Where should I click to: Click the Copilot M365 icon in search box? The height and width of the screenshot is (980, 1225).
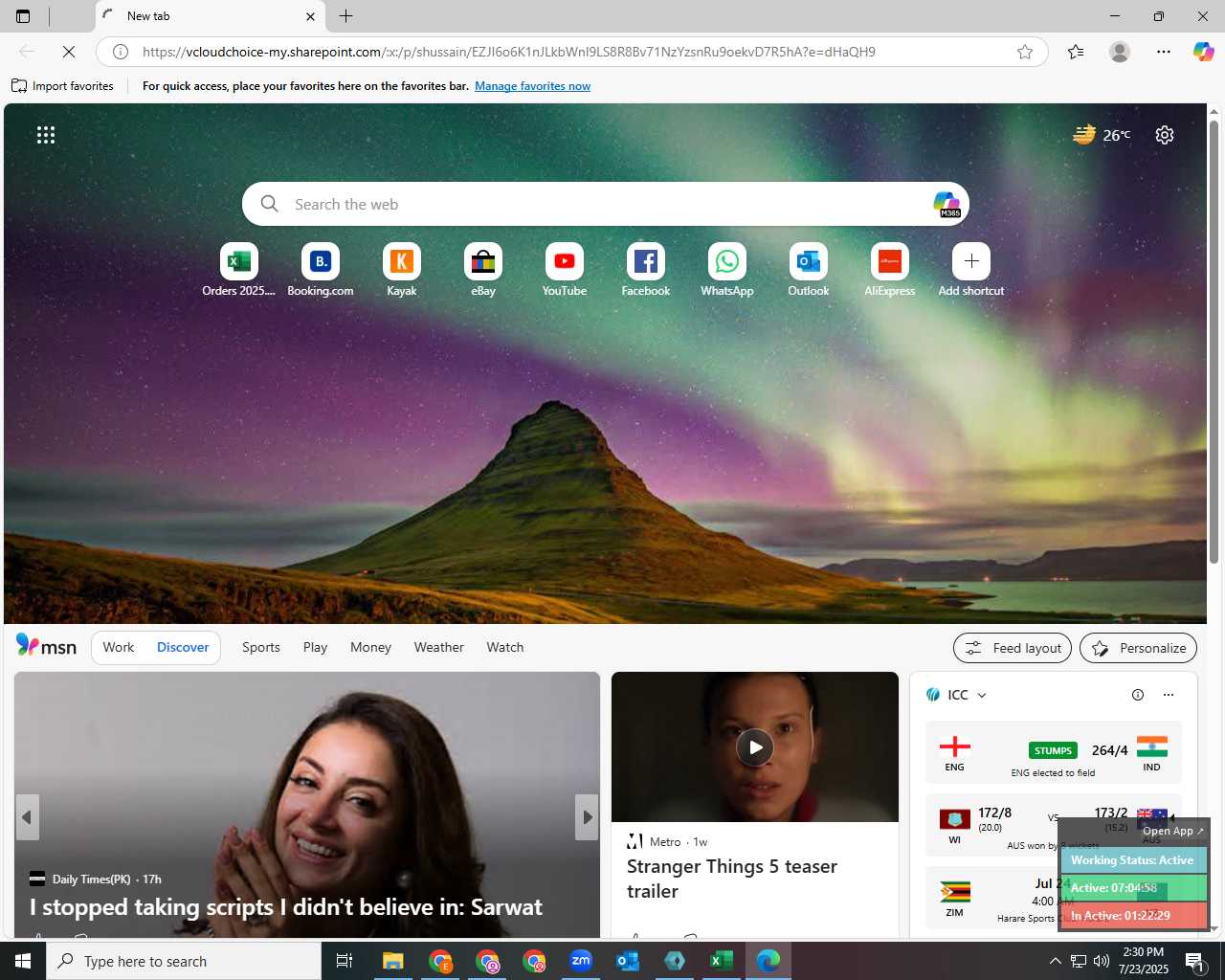pos(947,204)
